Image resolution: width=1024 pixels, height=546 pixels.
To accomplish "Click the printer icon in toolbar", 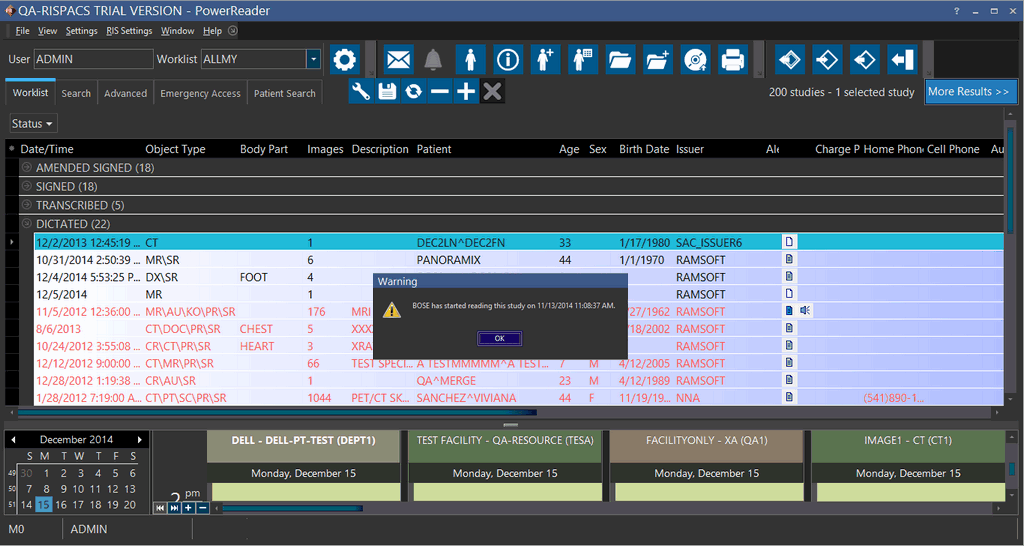I will tap(733, 60).
